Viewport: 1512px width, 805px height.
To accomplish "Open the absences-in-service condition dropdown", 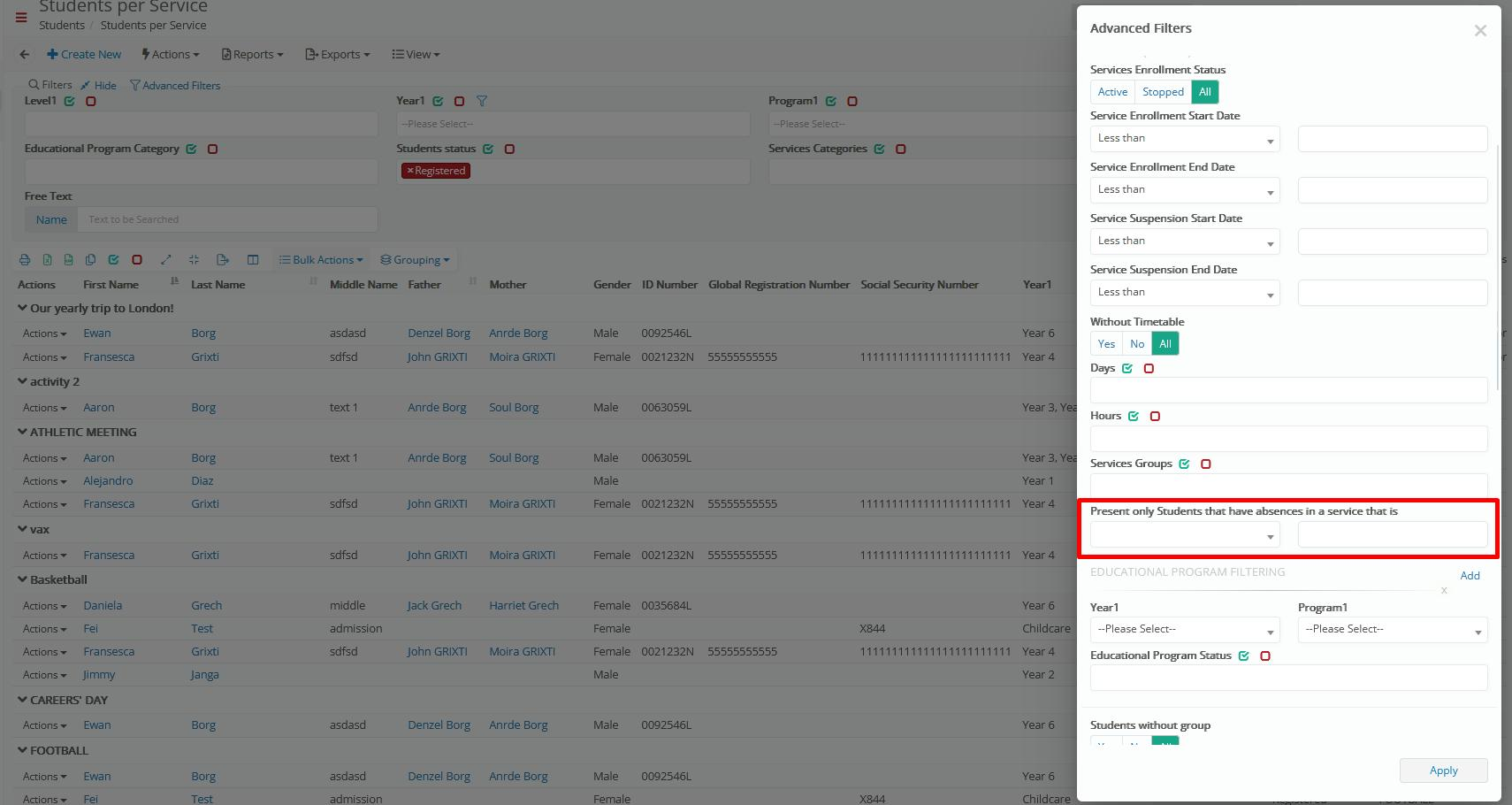I will point(1185,534).
